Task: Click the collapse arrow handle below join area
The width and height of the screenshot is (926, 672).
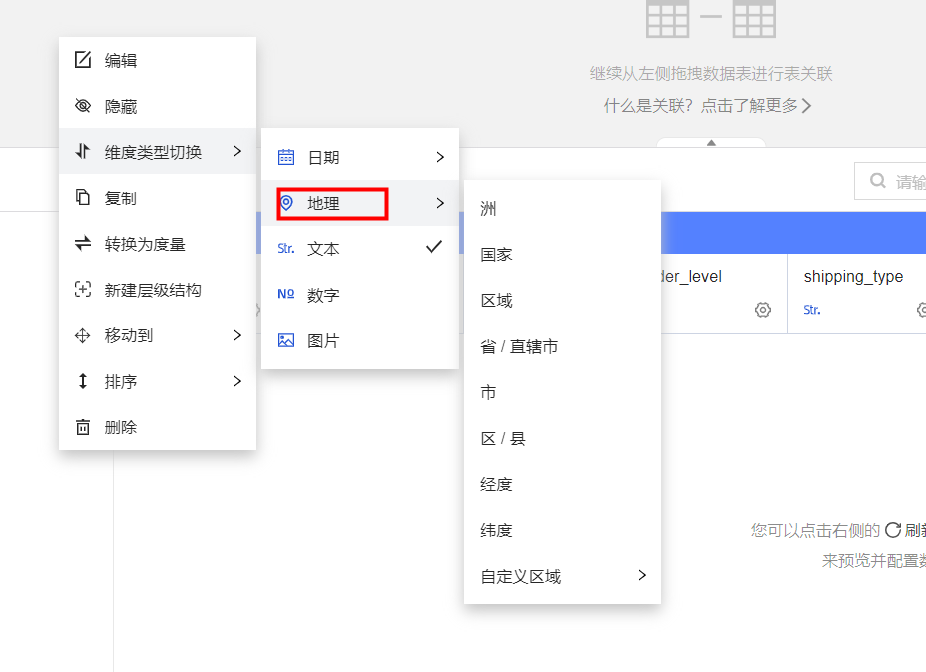Action: pos(711,143)
